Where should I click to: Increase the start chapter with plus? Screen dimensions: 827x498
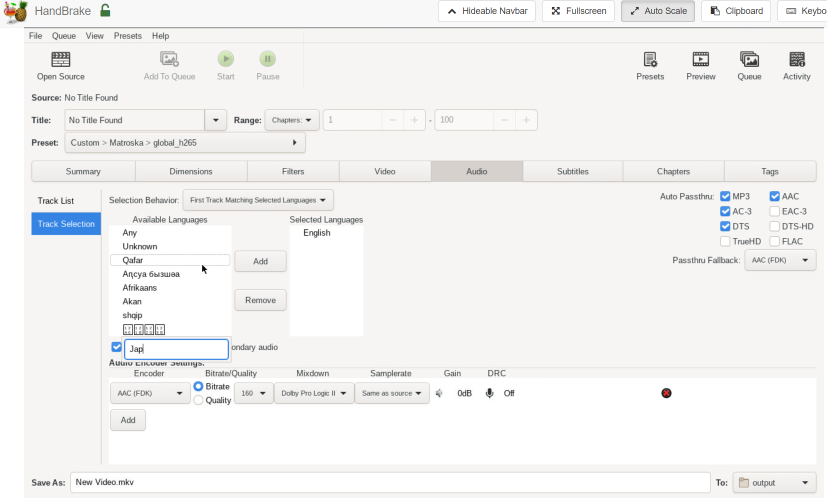click(x=415, y=120)
